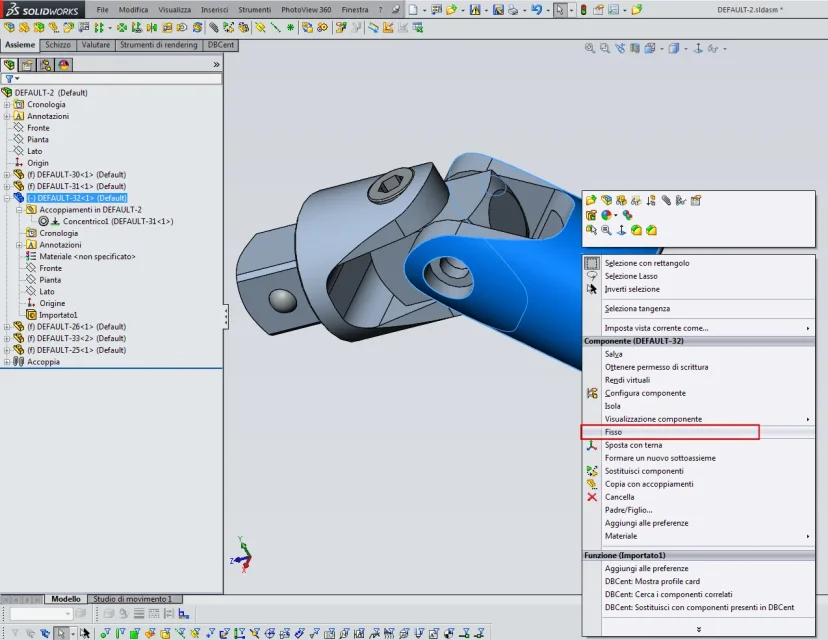Click the Print icon in top toolbar
828x640 pixels.
pos(513,10)
